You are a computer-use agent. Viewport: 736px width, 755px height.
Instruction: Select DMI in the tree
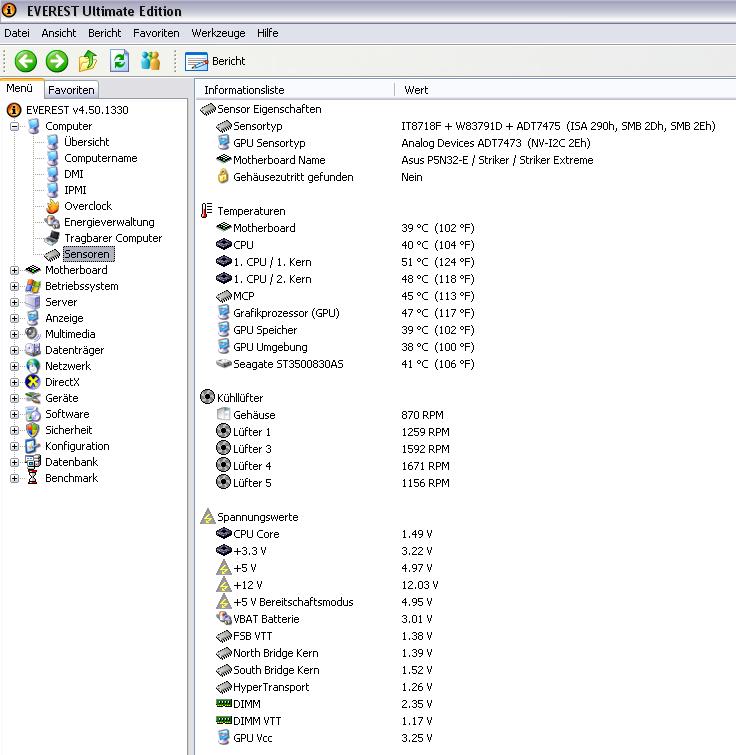[74, 174]
